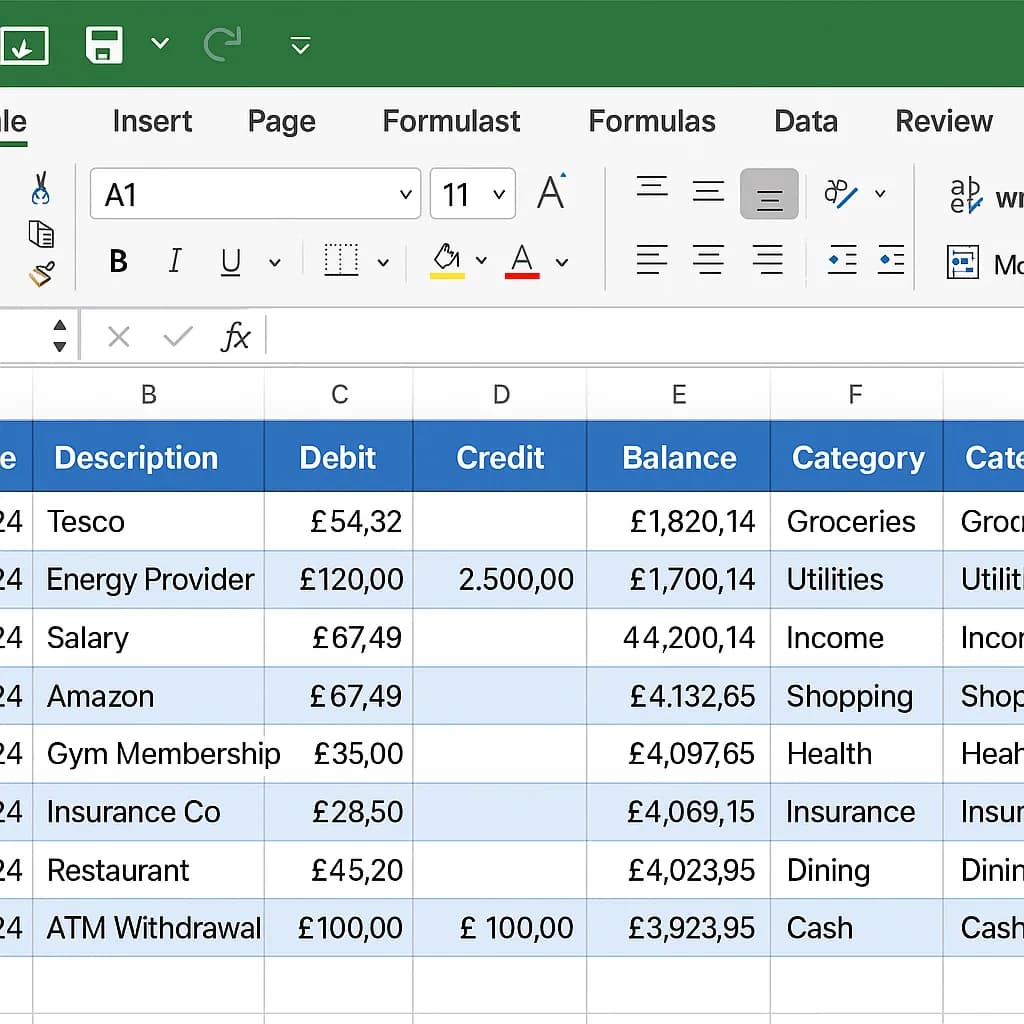Click the Increase Font Size icon
Image resolution: width=1024 pixels, height=1024 pixels.
[551, 191]
